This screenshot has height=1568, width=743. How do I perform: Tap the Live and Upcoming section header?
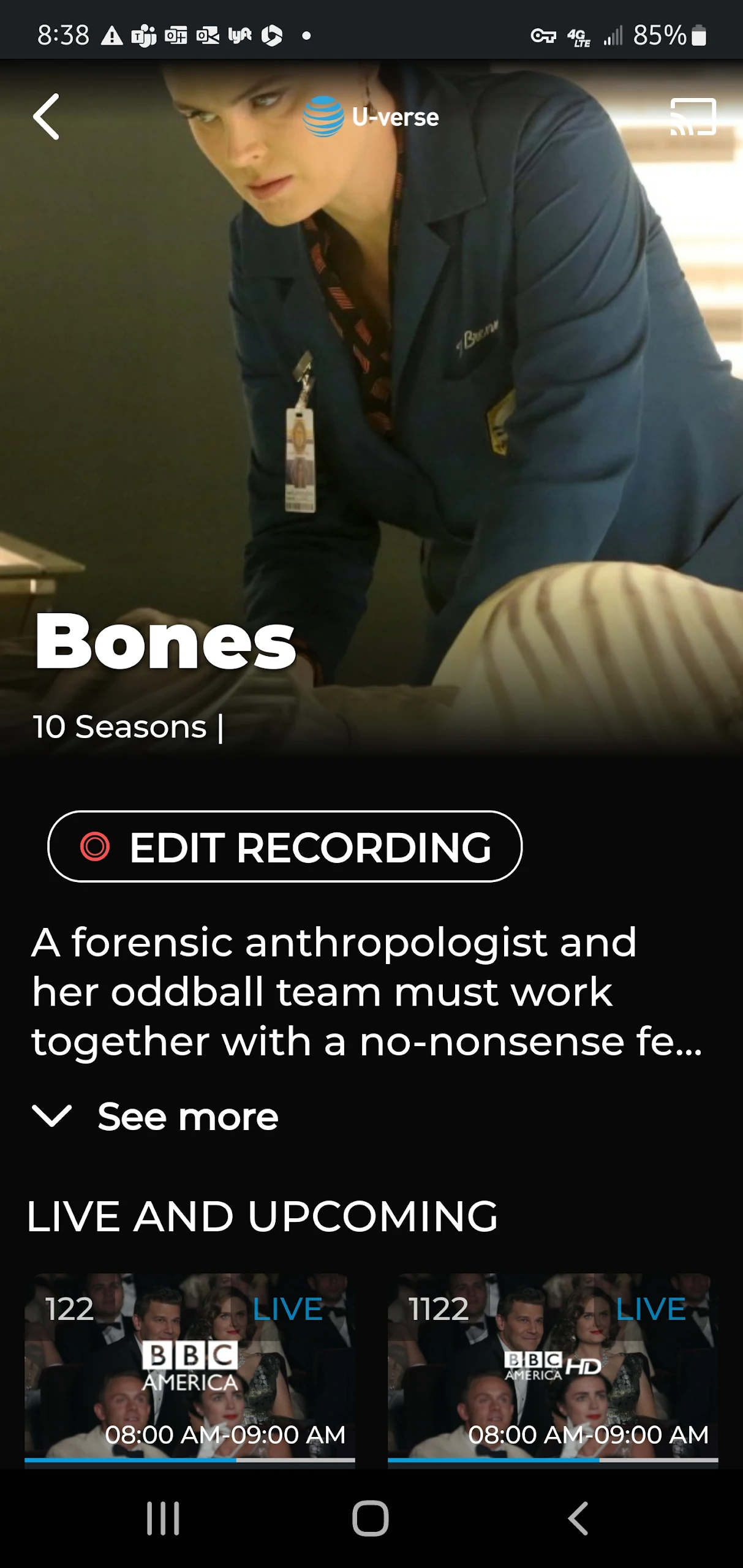click(262, 1216)
